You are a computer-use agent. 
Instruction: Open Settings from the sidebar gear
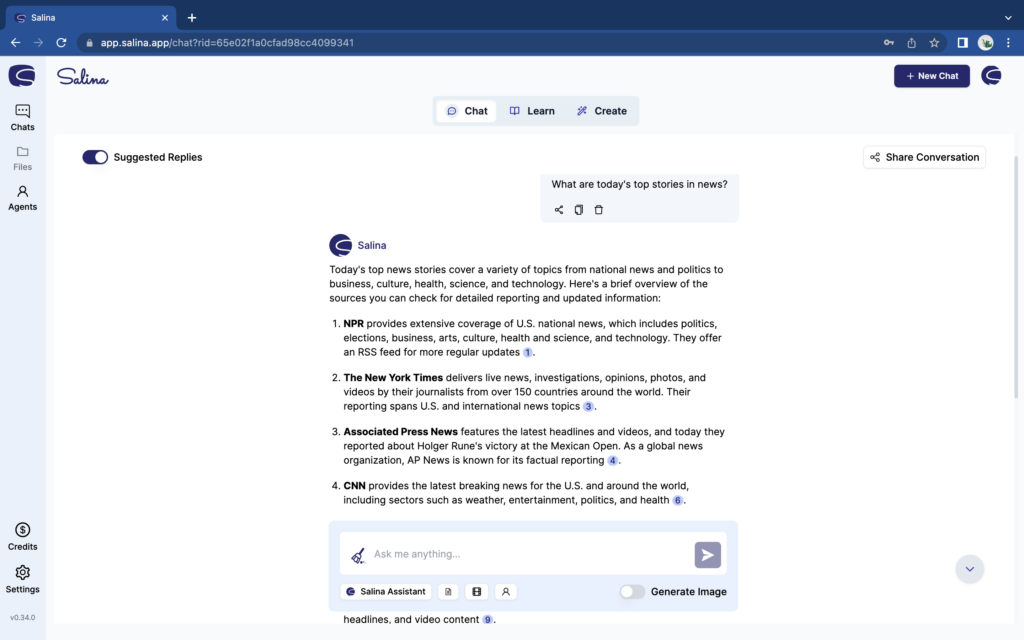click(22, 579)
